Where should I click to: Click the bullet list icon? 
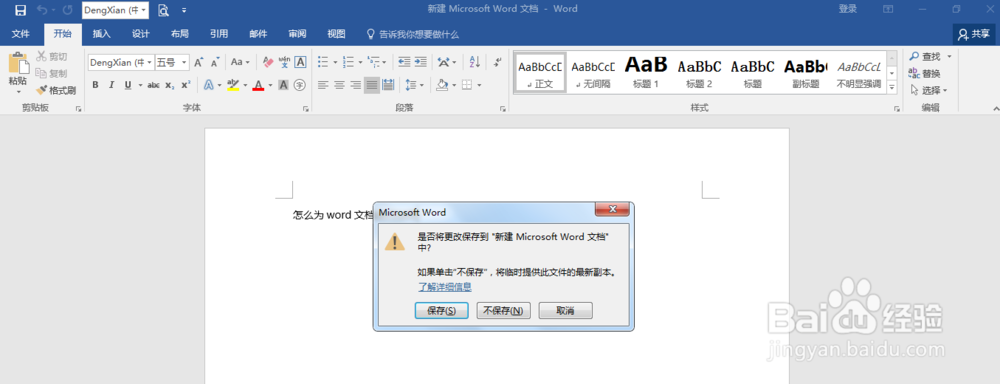tap(323, 63)
